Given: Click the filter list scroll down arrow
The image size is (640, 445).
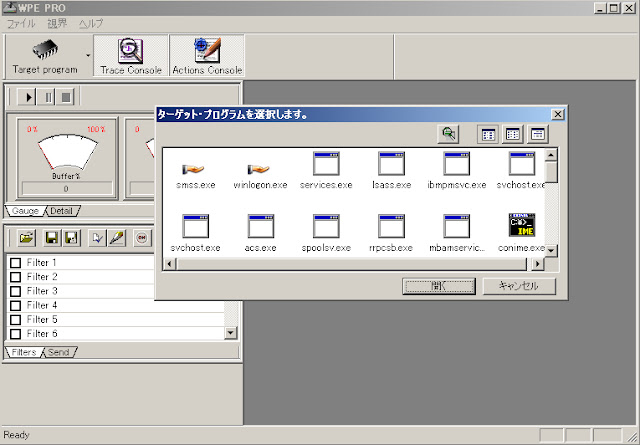Looking at the screenshot, I should pyautogui.click(x=231, y=333).
